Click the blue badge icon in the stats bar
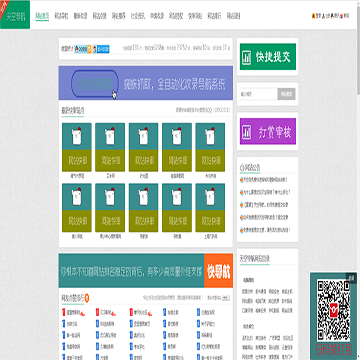Viewport: 360px width, 360px height. pos(101,49)
